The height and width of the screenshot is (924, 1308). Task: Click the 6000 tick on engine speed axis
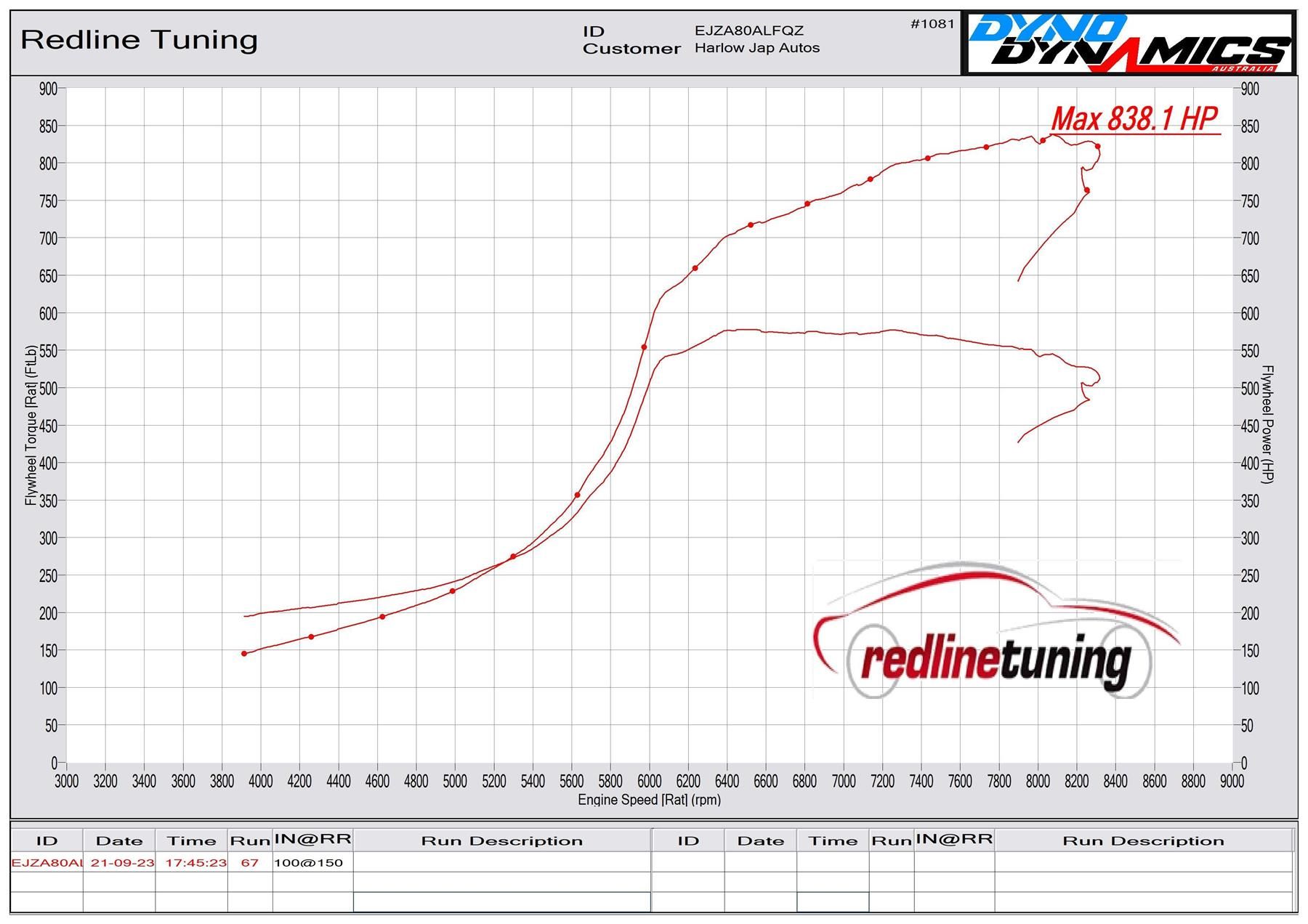point(649,782)
